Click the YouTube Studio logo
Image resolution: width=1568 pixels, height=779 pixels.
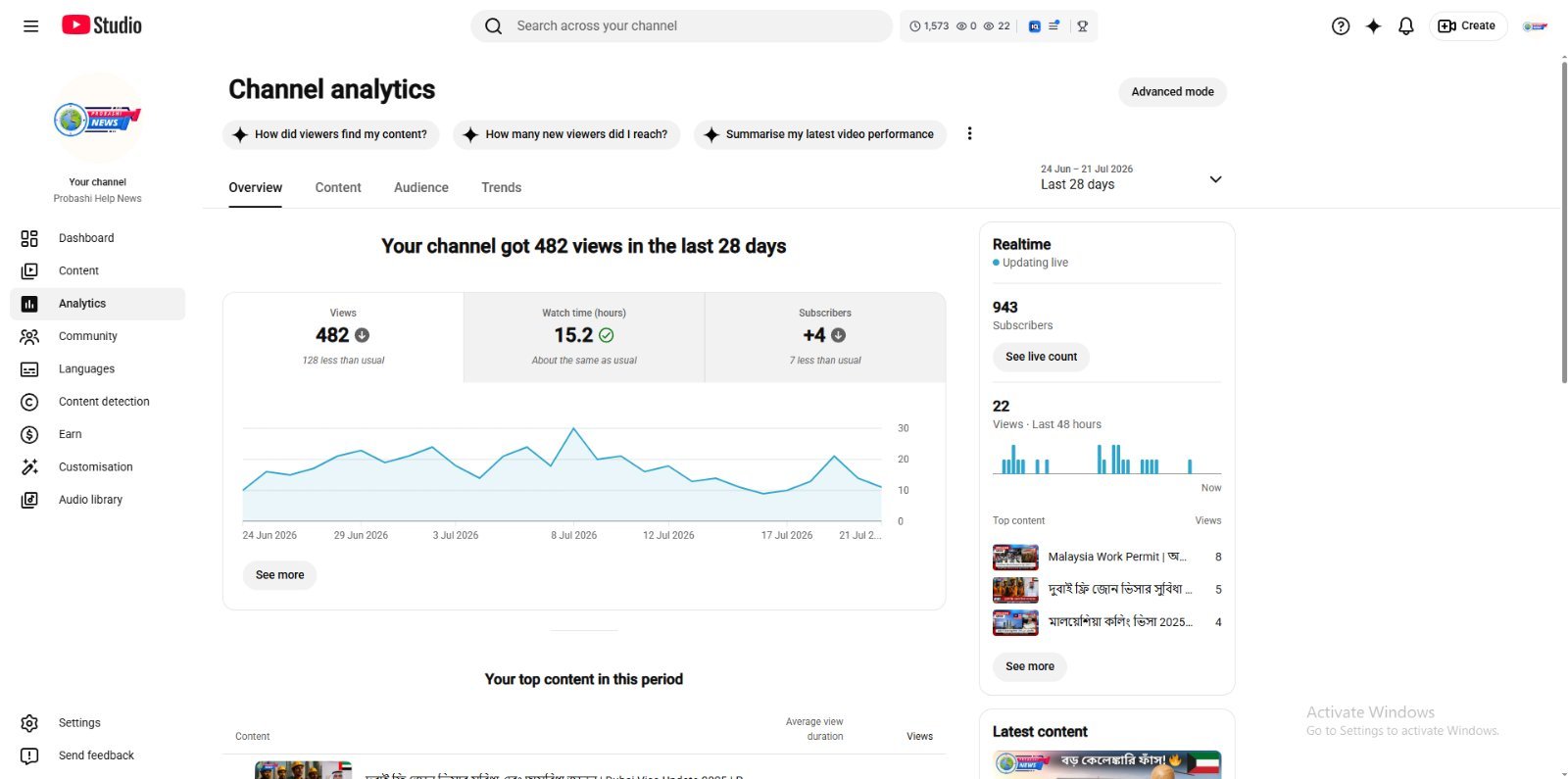[102, 25]
